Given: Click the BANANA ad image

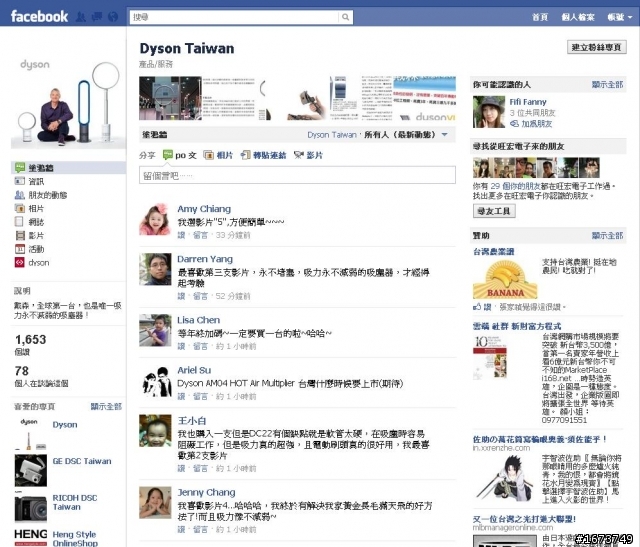Looking at the screenshot, I should (x=505, y=280).
